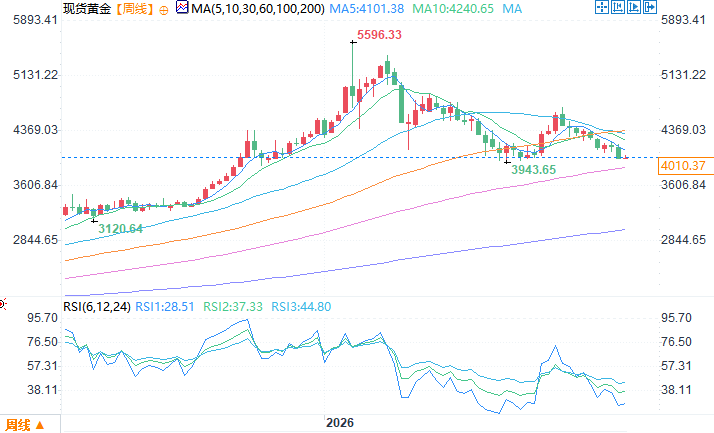This screenshot has height=433, width=714.
Task: Click the orange circled-plus icon beside 周线
Action: tap(164, 10)
